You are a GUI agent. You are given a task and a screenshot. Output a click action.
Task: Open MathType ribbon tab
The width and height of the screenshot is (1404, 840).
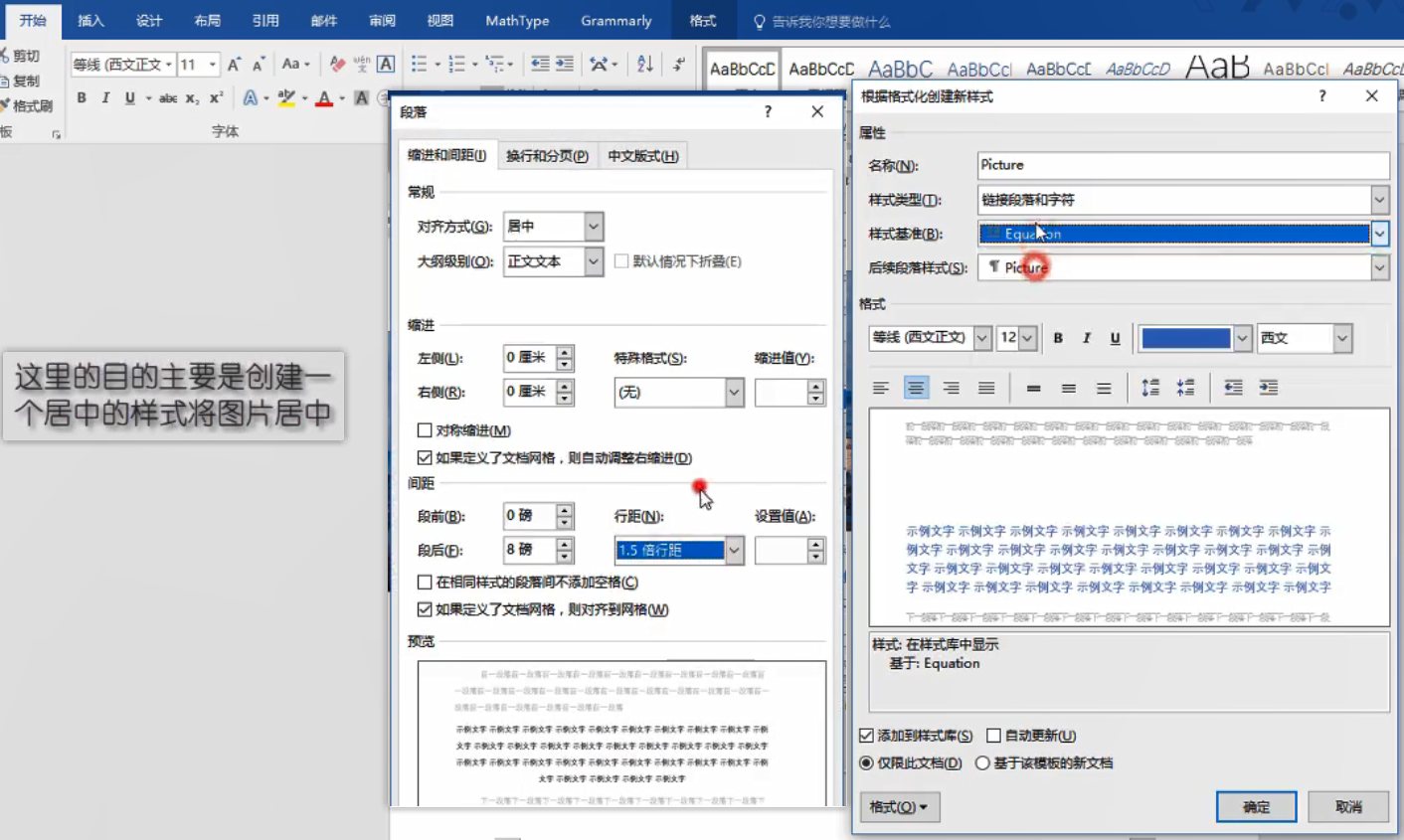[x=517, y=20]
